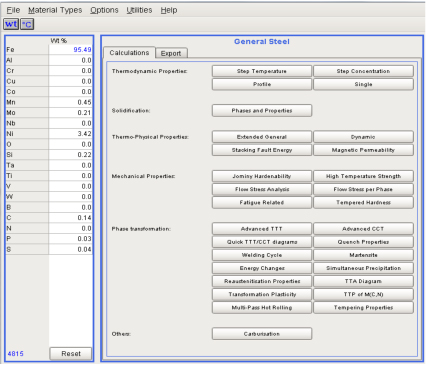
Task: Edit the Co weight percent field
Action: 70,92
